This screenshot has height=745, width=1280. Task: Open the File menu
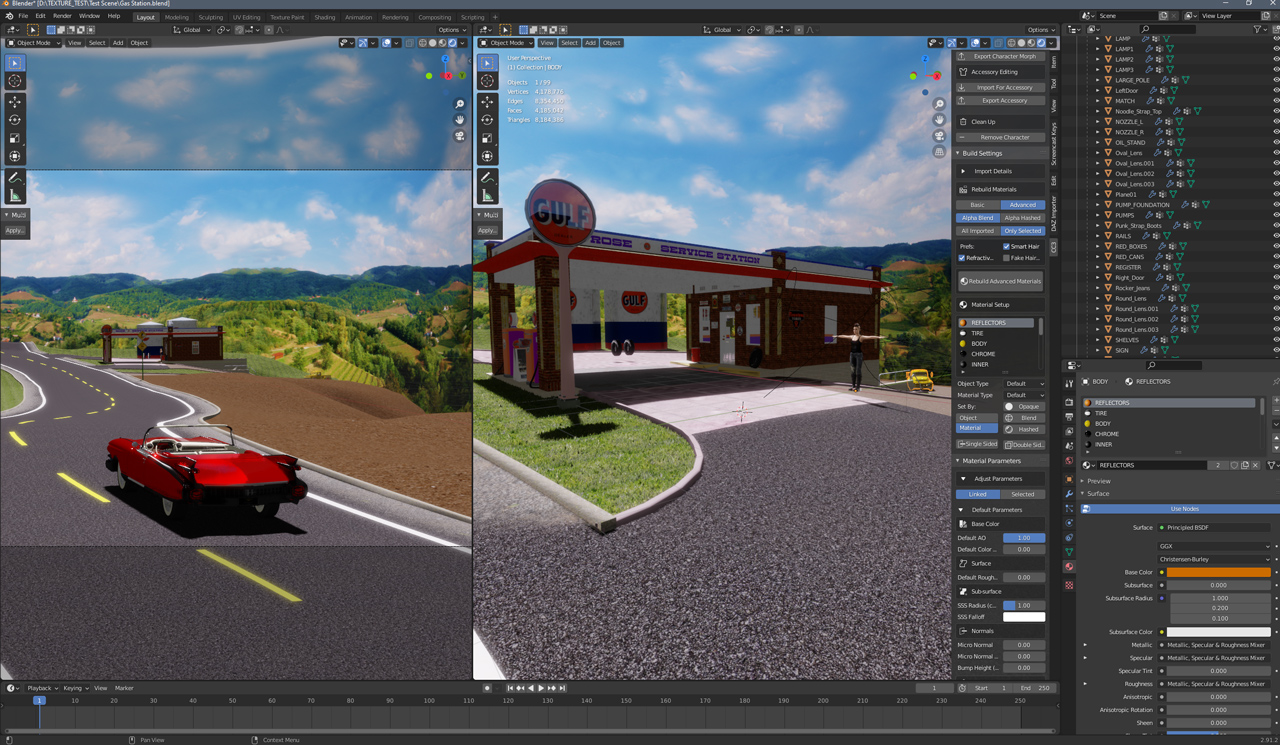tap(23, 17)
